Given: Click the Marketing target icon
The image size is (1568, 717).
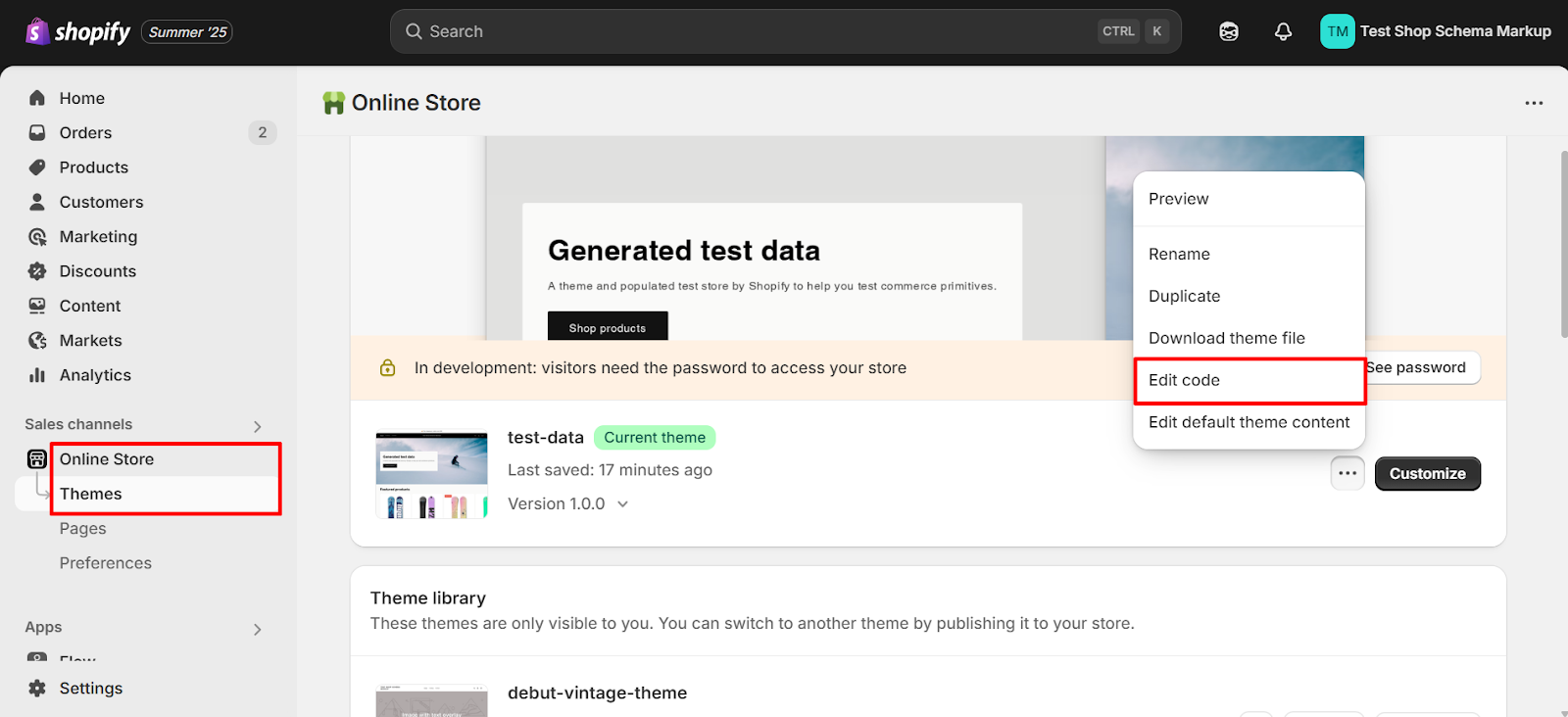Looking at the screenshot, I should click(37, 237).
